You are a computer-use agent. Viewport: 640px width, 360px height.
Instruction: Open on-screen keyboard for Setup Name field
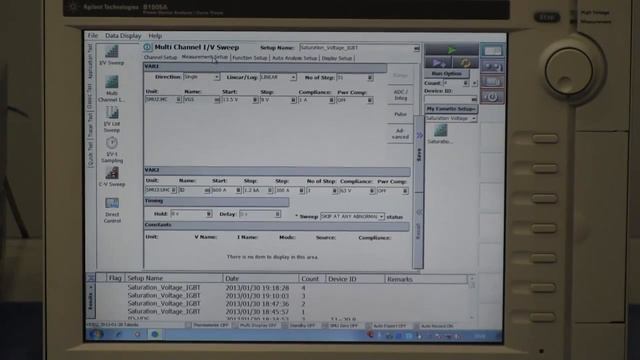[x=416, y=48]
